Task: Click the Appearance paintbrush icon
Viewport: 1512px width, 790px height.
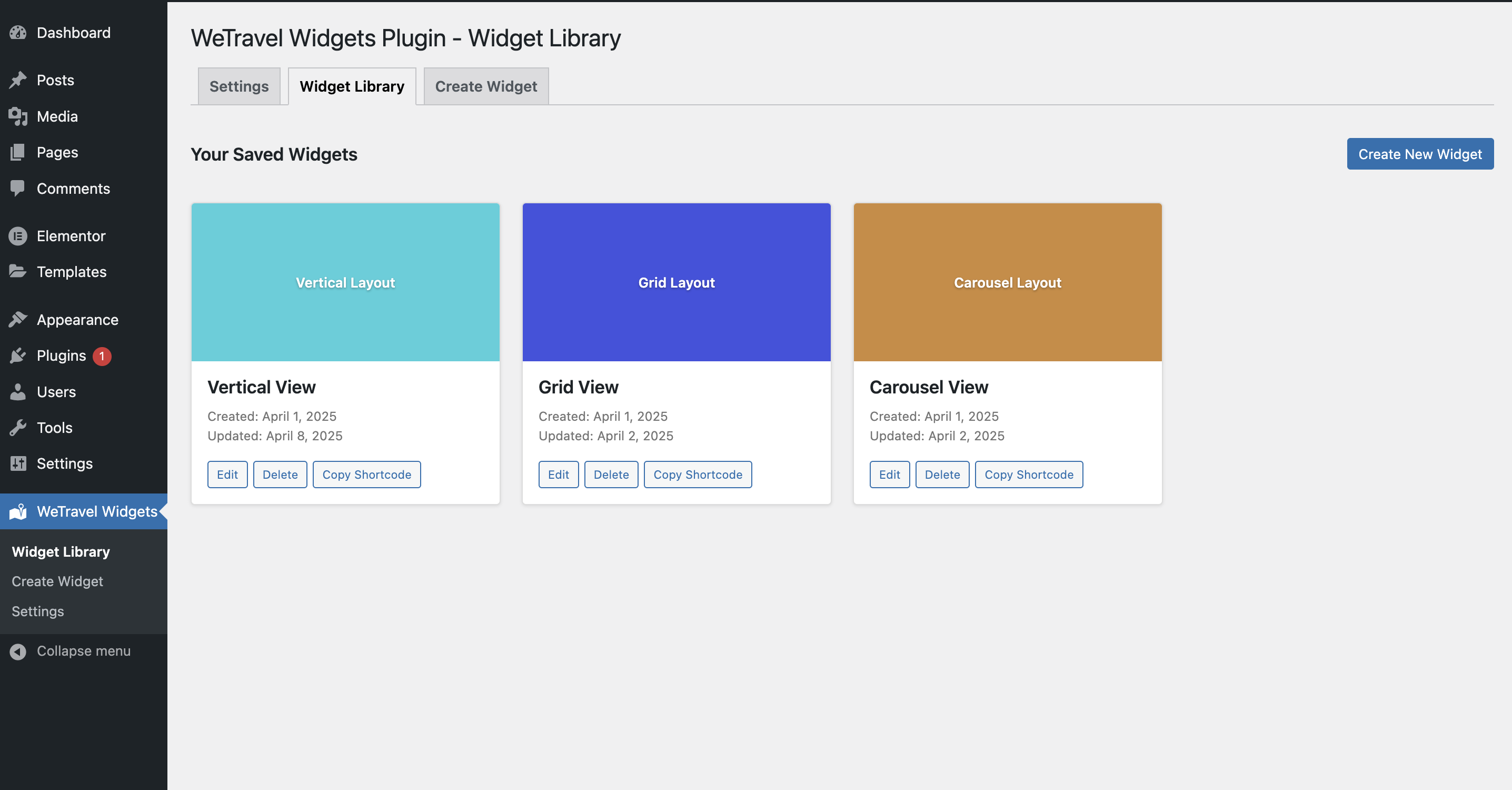Action: (17, 320)
